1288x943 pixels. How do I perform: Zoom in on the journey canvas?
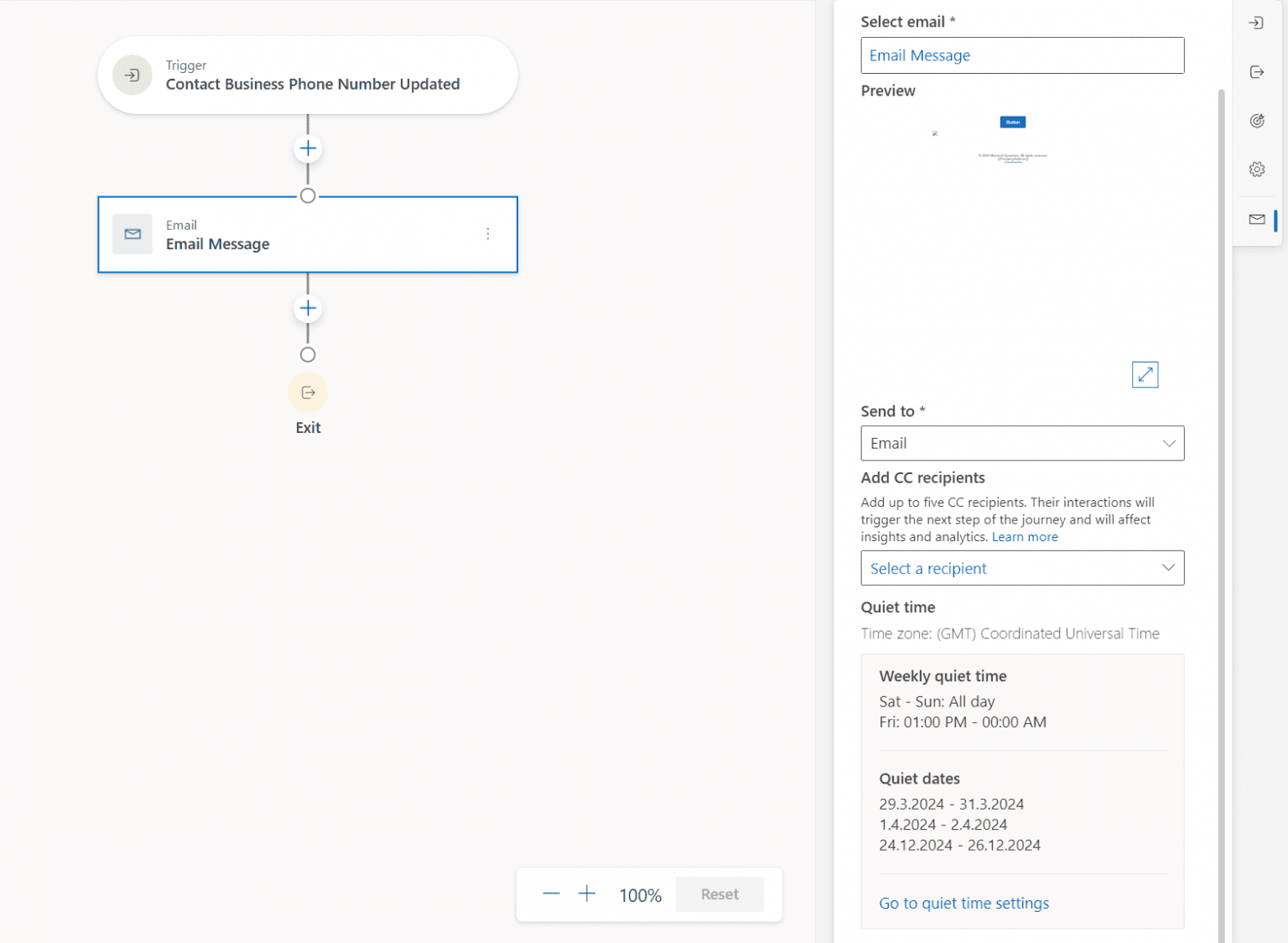tap(587, 894)
